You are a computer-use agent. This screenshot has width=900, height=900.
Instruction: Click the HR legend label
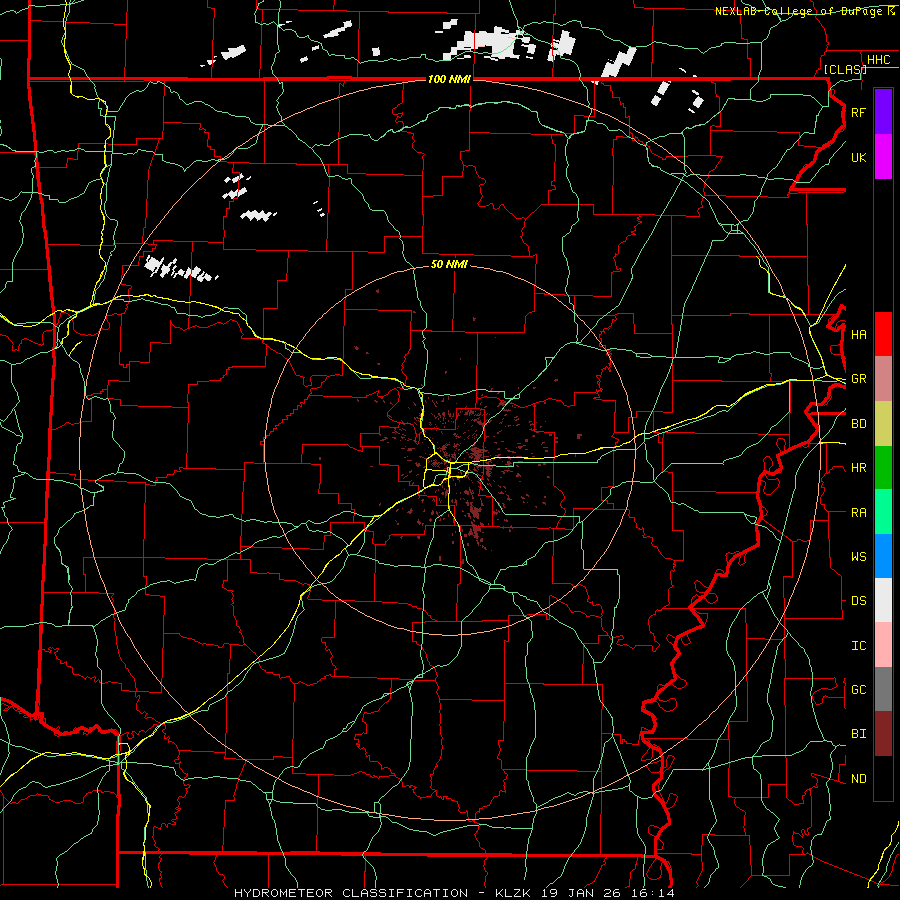pos(858,468)
